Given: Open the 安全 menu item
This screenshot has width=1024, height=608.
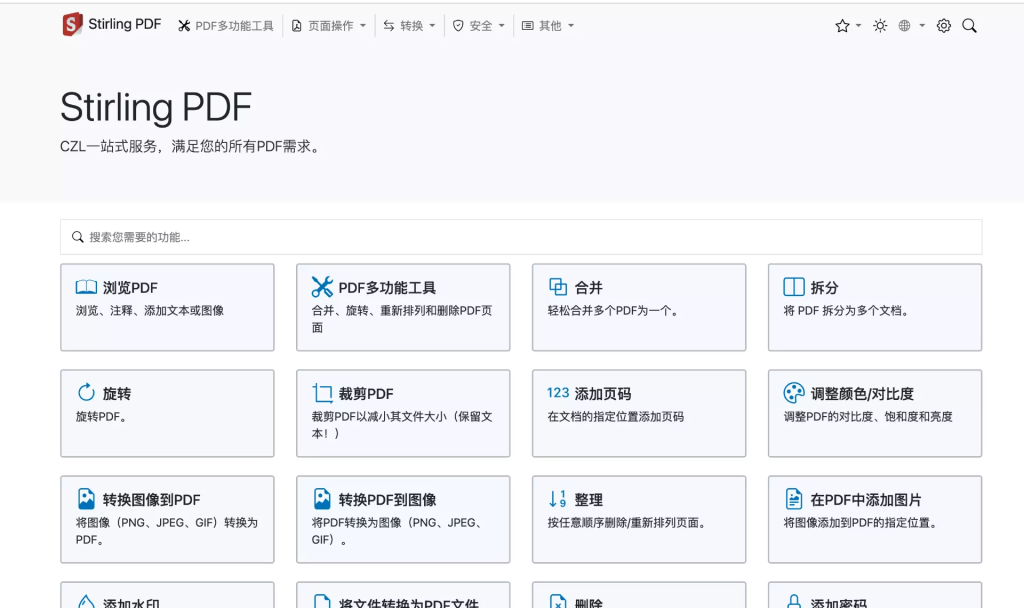Looking at the screenshot, I should pyautogui.click(x=478, y=25).
